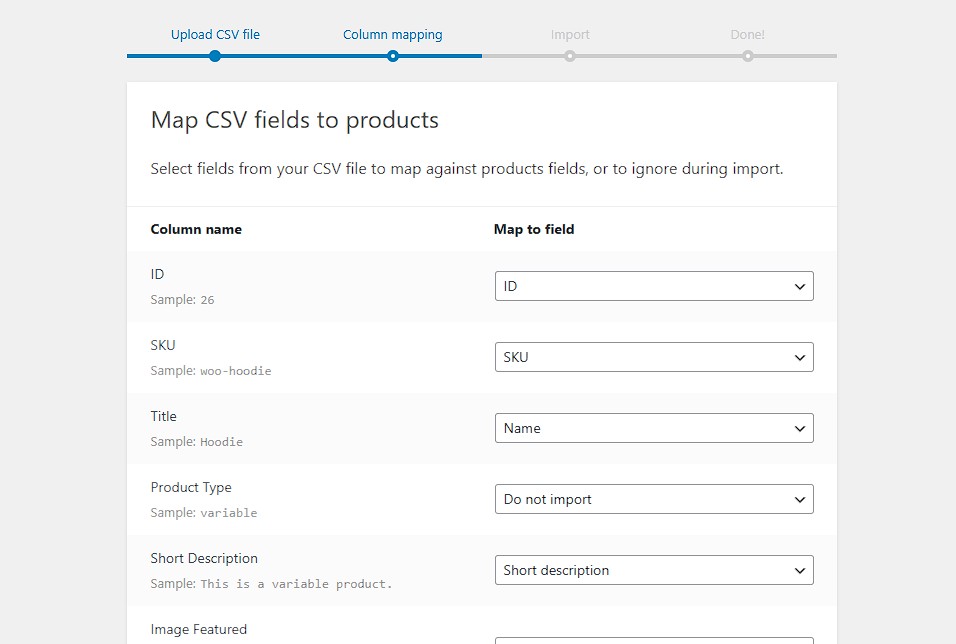Select the 'Column mapping' step label
The height and width of the screenshot is (644, 956).
click(x=393, y=35)
